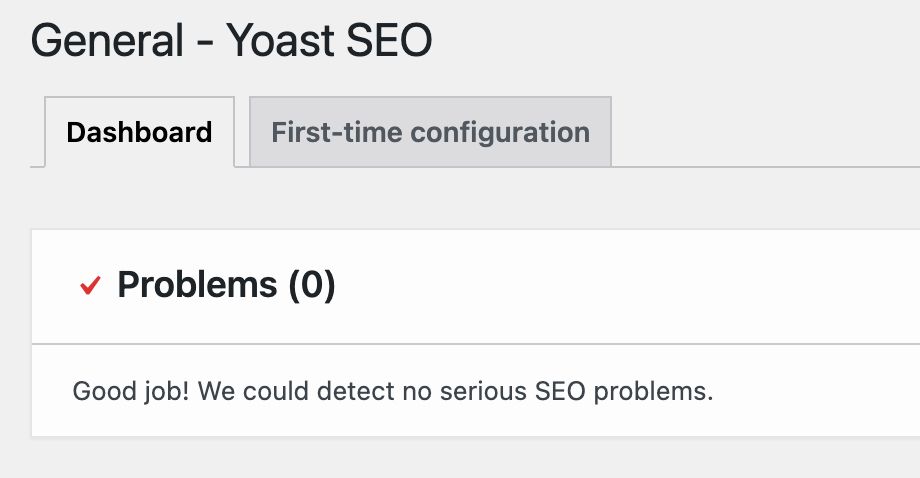The image size is (920, 478).
Task: Click the gray background below the Problems panel
Action: coord(460,458)
